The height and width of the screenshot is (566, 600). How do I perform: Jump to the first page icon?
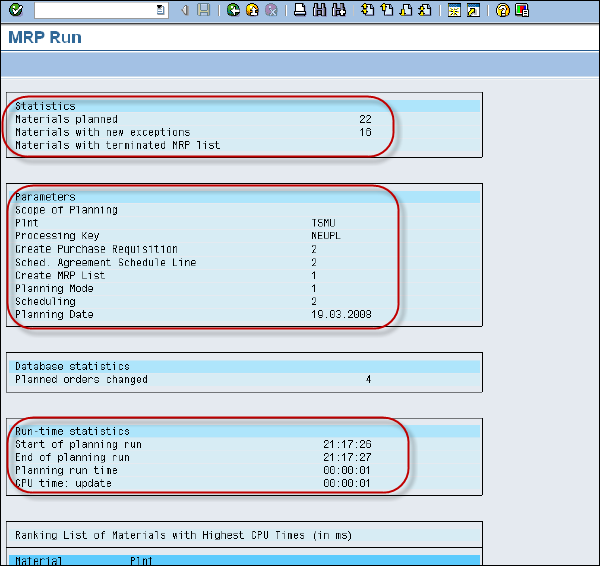(x=368, y=10)
